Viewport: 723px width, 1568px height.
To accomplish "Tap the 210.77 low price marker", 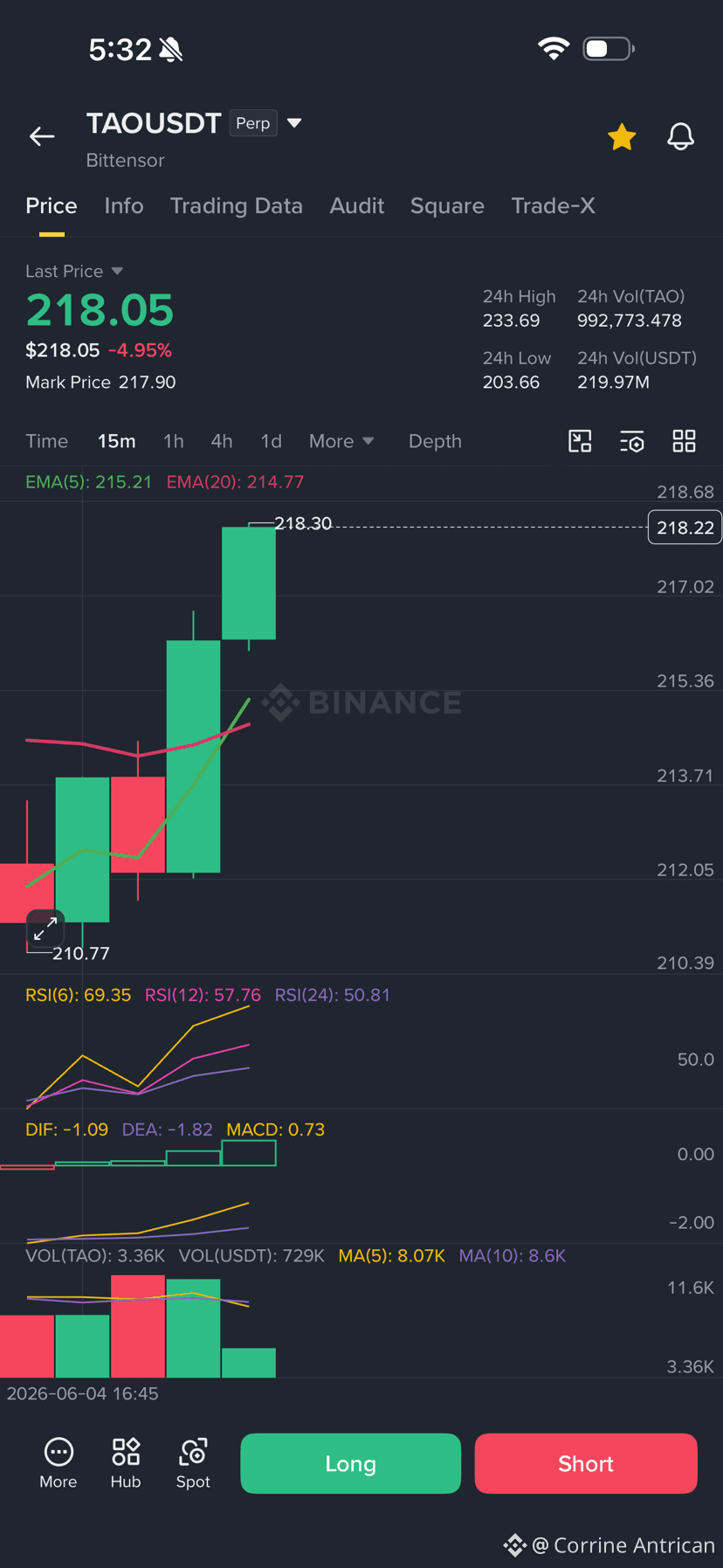I will point(81,953).
